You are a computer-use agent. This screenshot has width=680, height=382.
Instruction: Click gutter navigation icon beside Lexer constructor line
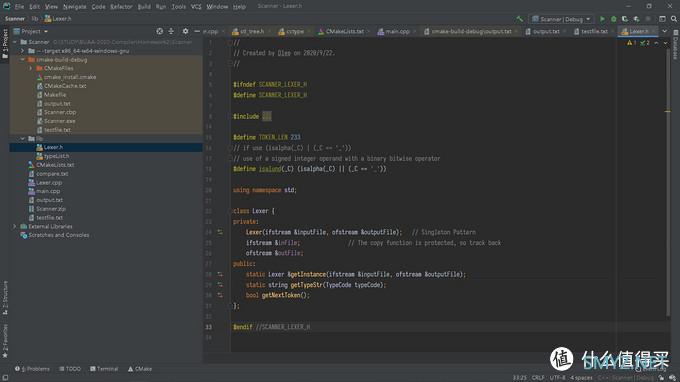point(220,232)
